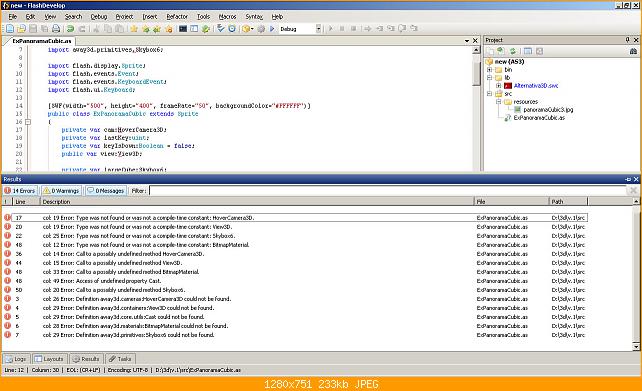Sort results by Path column header
Image resolution: width=642 pixels, height=391 pixels.
coord(568,202)
